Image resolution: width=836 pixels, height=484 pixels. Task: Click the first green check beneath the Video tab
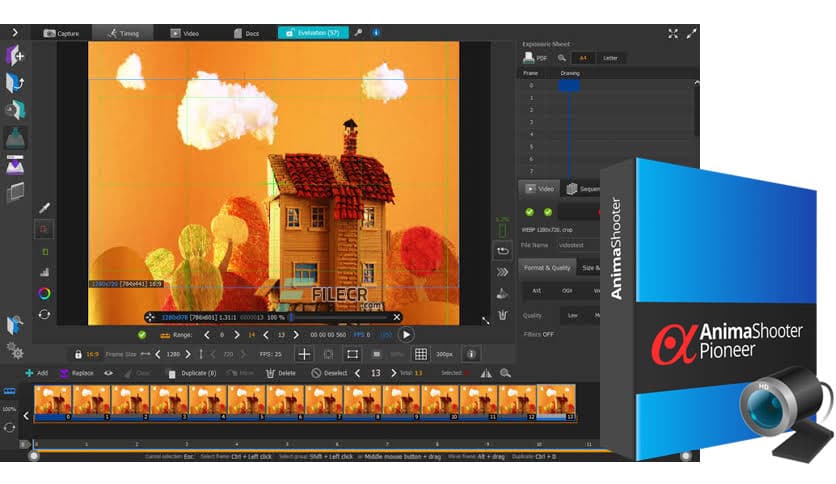click(x=529, y=212)
